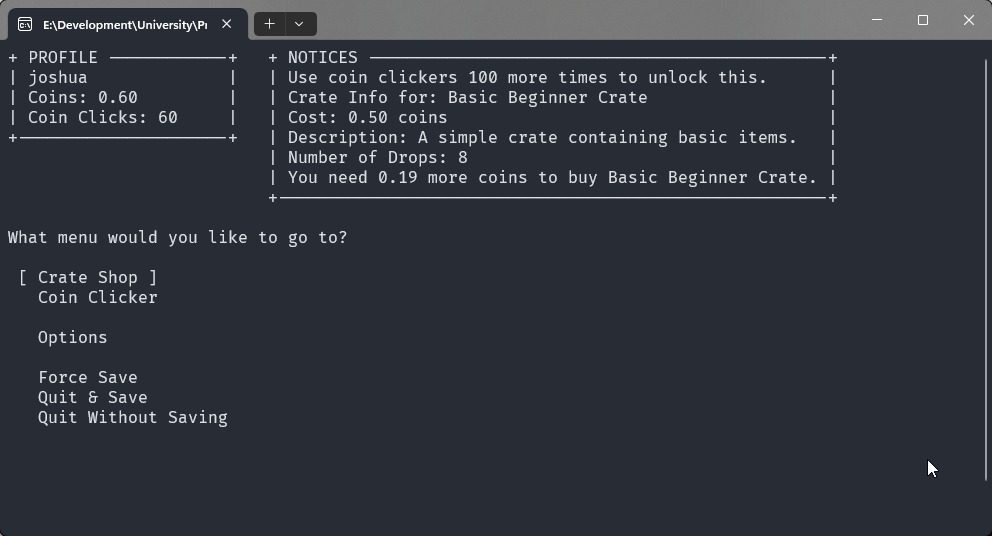Image resolution: width=992 pixels, height=536 pixels.
Task: Click the username joshua in profile
Action: [57, 77]
